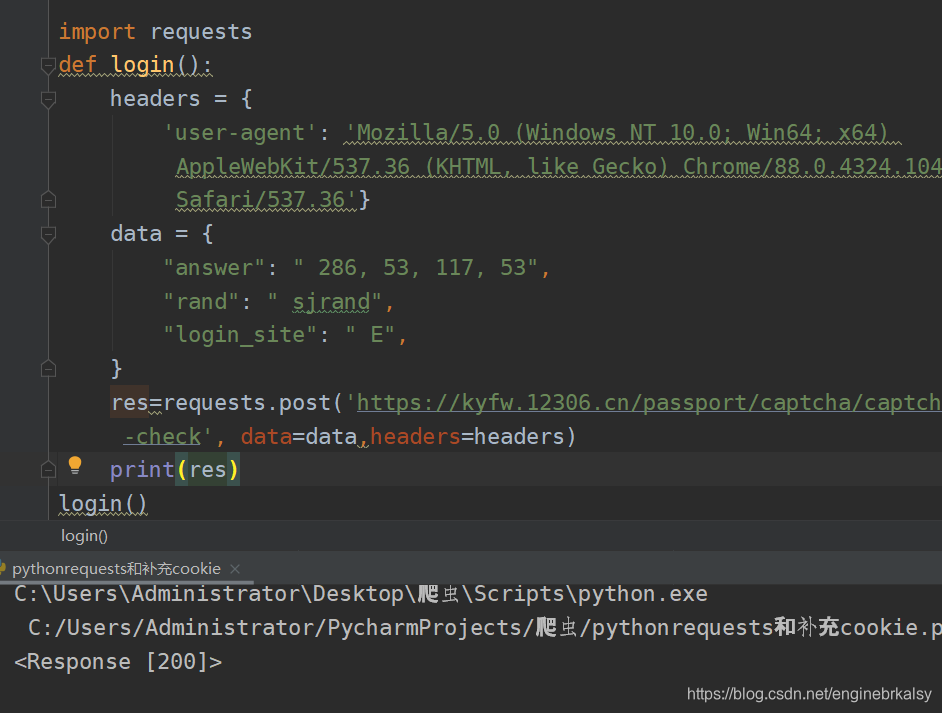This screenshot has width=942, height=713.
Task: Click the " E" string value
Action: pos(370,335)
